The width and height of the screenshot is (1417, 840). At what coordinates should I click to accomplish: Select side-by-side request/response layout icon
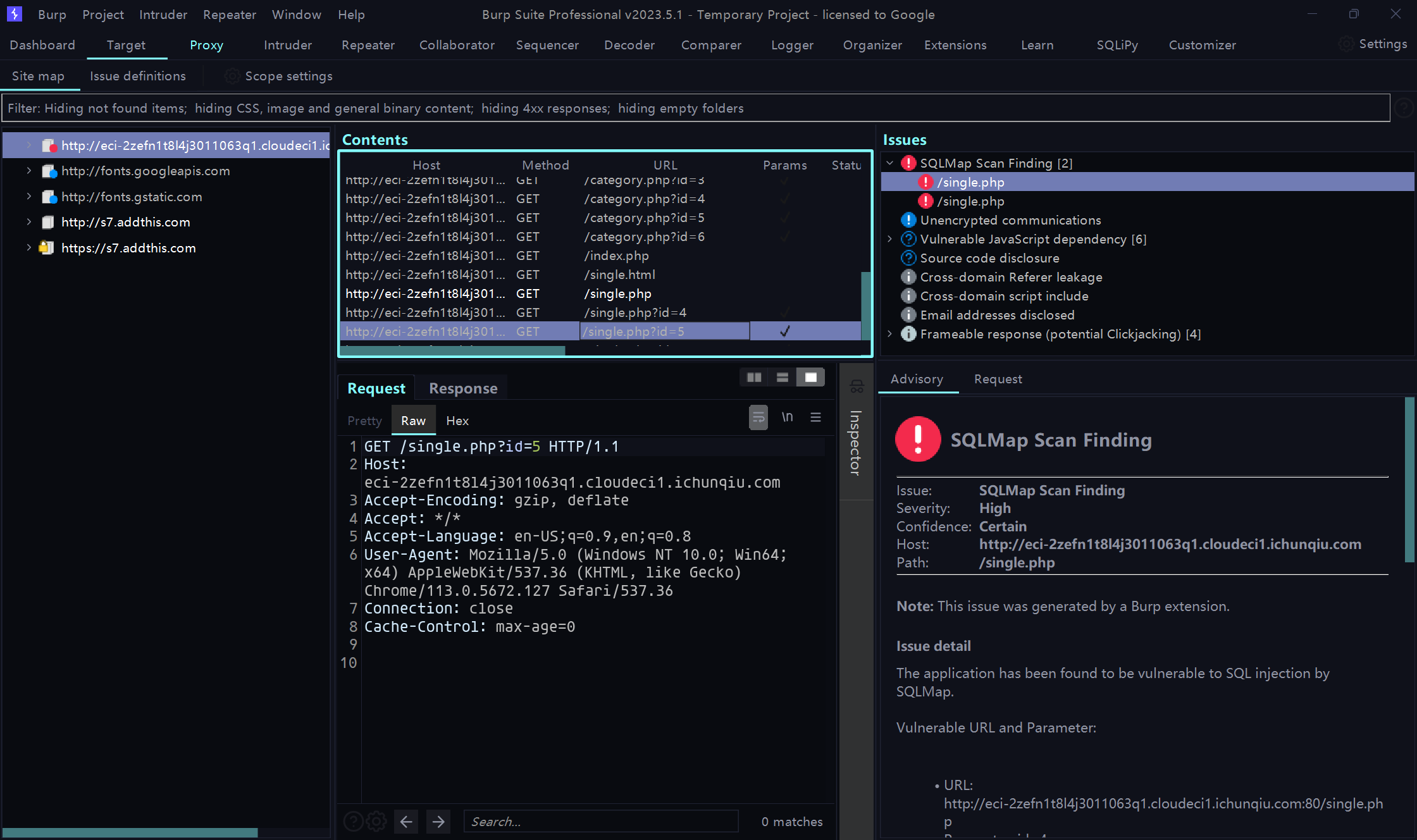pos(754,378)
